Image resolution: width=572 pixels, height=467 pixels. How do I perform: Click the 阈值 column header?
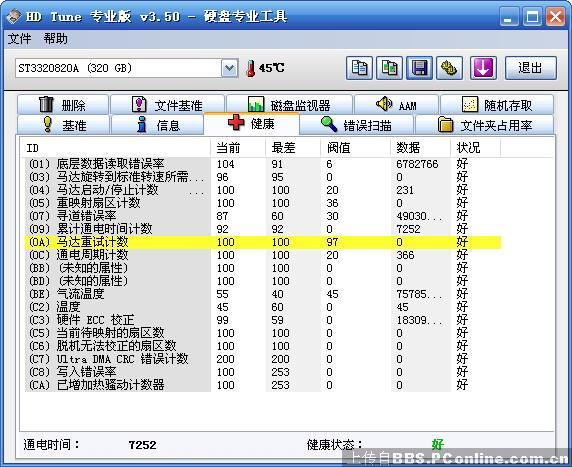[x=356, y=148]
